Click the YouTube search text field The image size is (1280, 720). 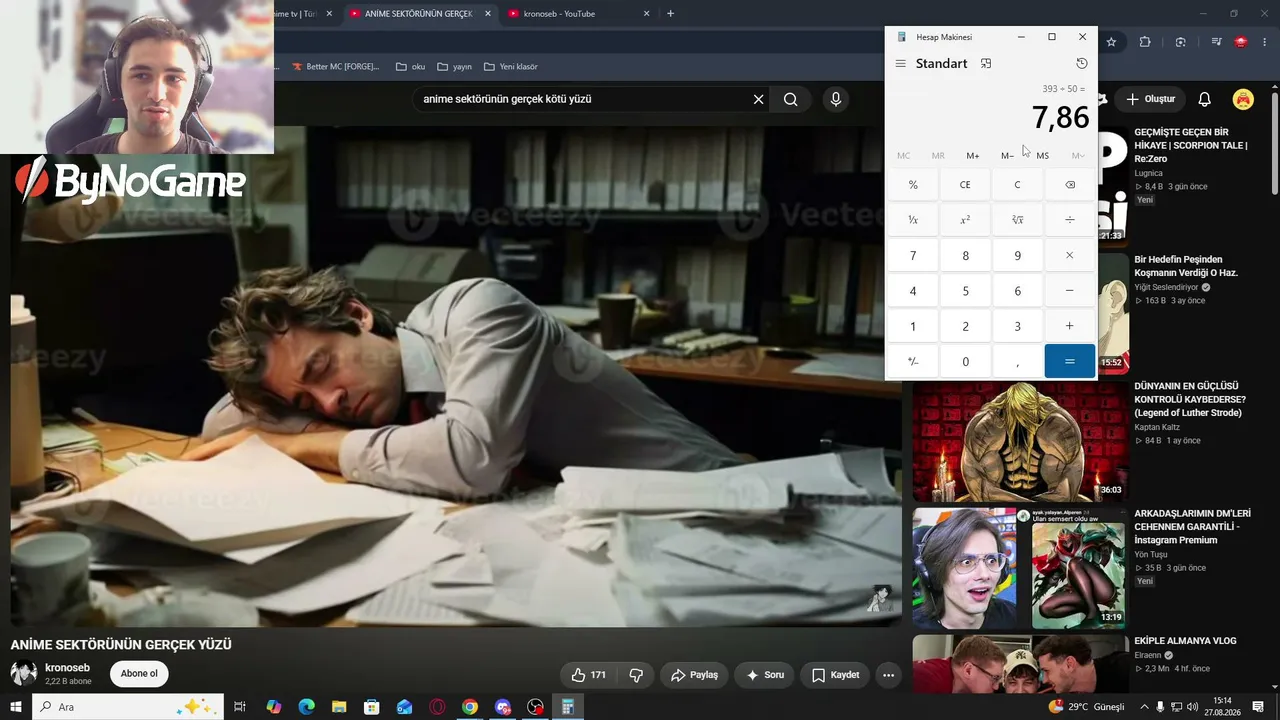[x=580, y=99]
